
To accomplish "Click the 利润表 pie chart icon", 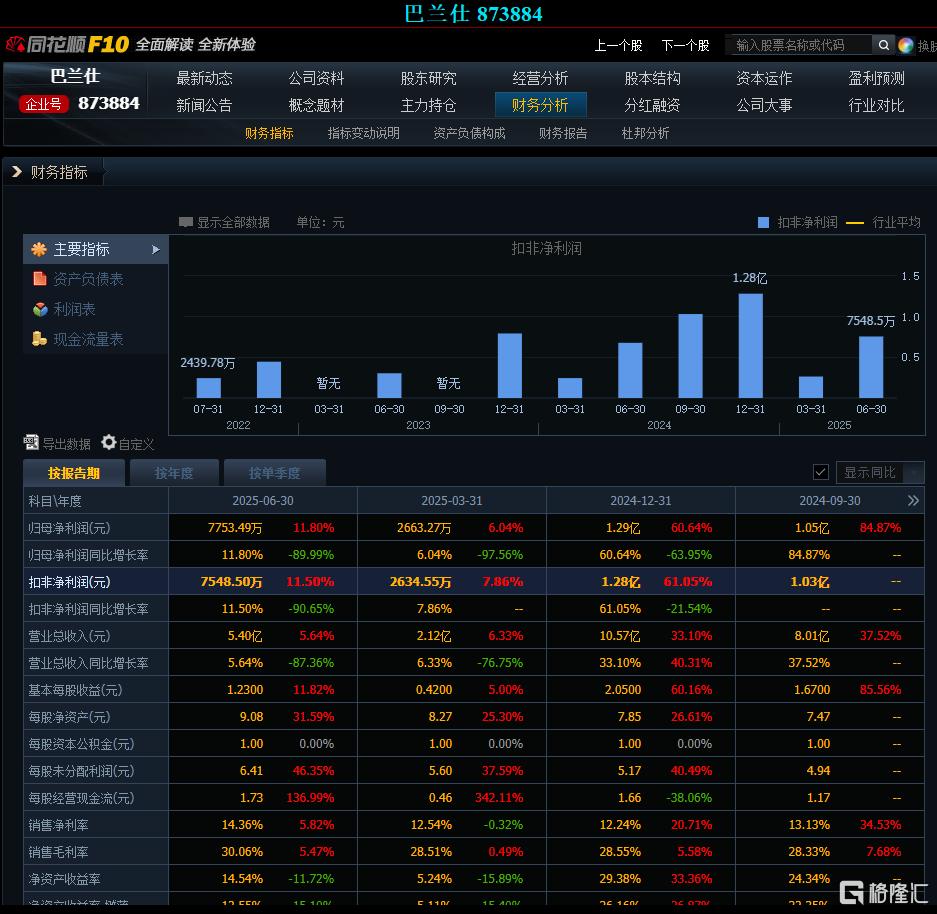I will coord(39,309).
